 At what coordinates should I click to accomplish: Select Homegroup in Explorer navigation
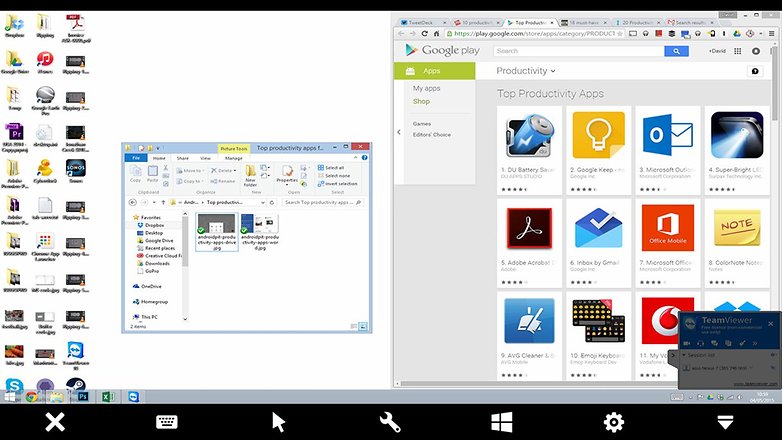pos(150,302)
